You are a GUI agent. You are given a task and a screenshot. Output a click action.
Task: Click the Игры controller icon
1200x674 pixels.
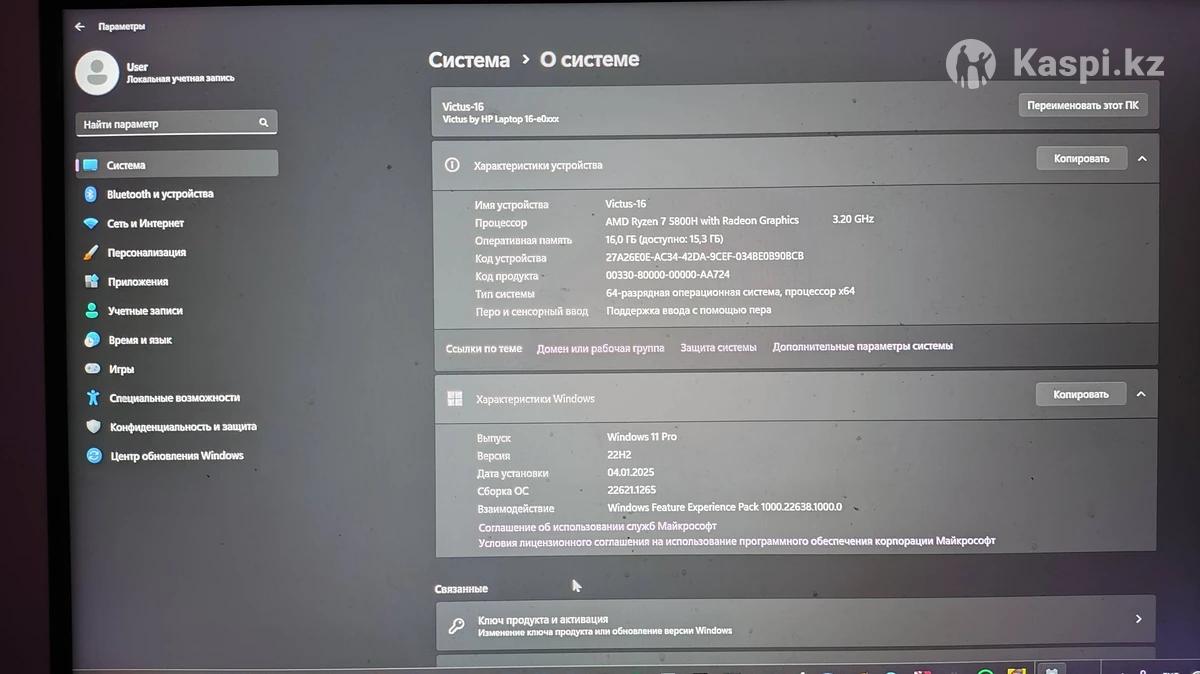point(92,369)
